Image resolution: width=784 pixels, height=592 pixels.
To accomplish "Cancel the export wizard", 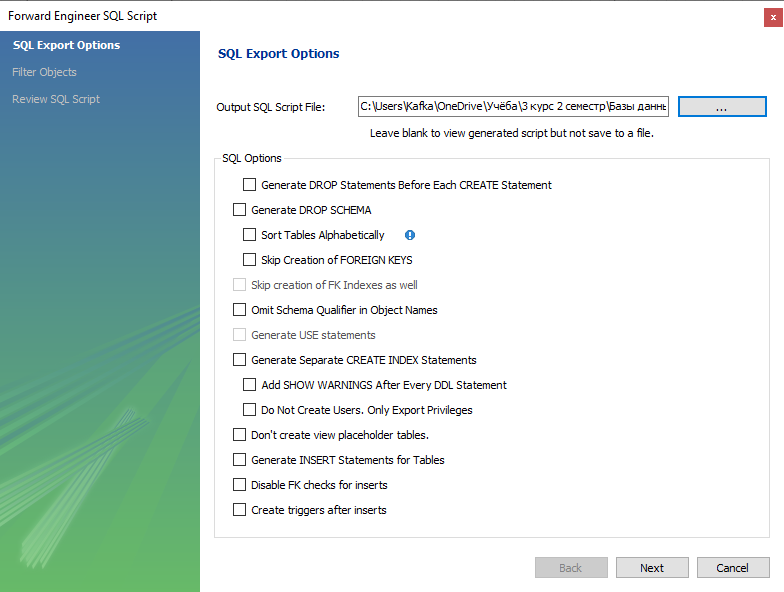I will pos(733,568).
